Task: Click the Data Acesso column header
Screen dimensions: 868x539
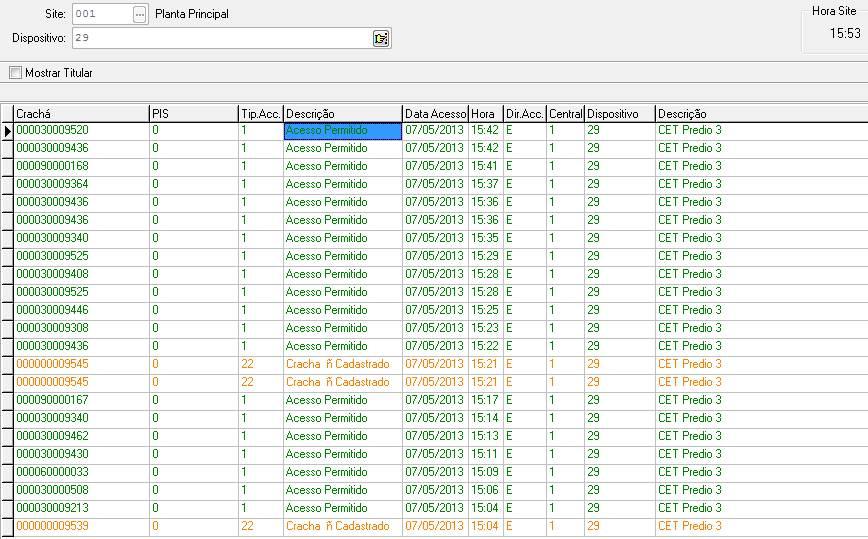Action: (x=436, y=113)
